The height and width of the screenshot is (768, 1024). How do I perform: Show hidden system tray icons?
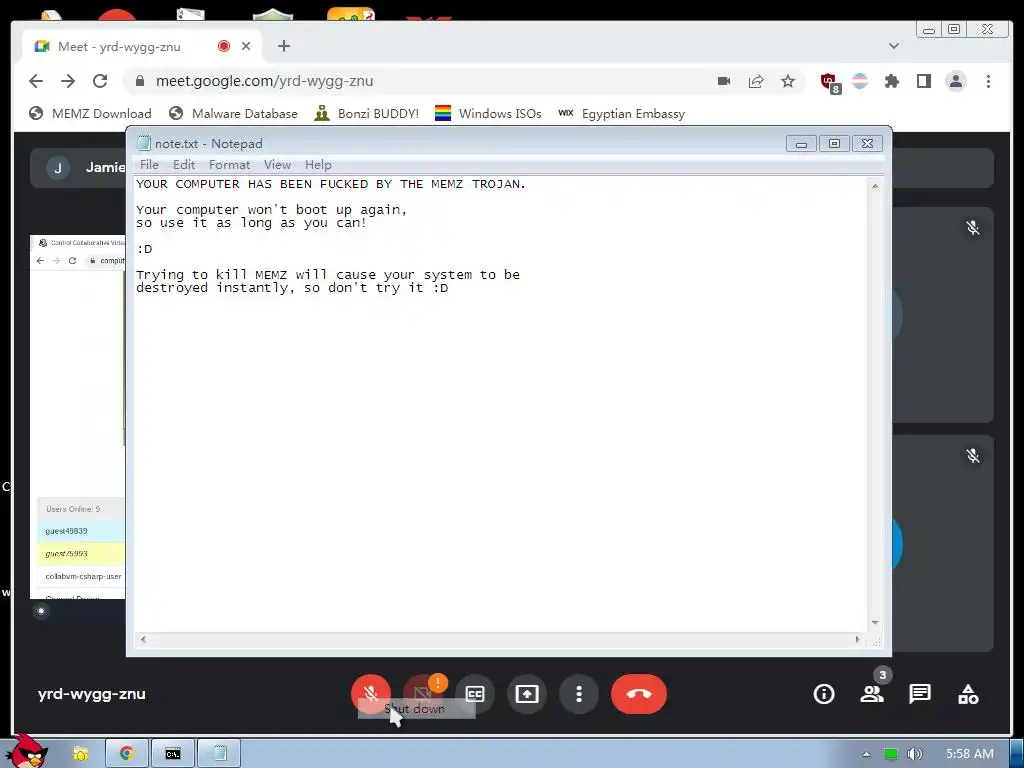[866, 754]
